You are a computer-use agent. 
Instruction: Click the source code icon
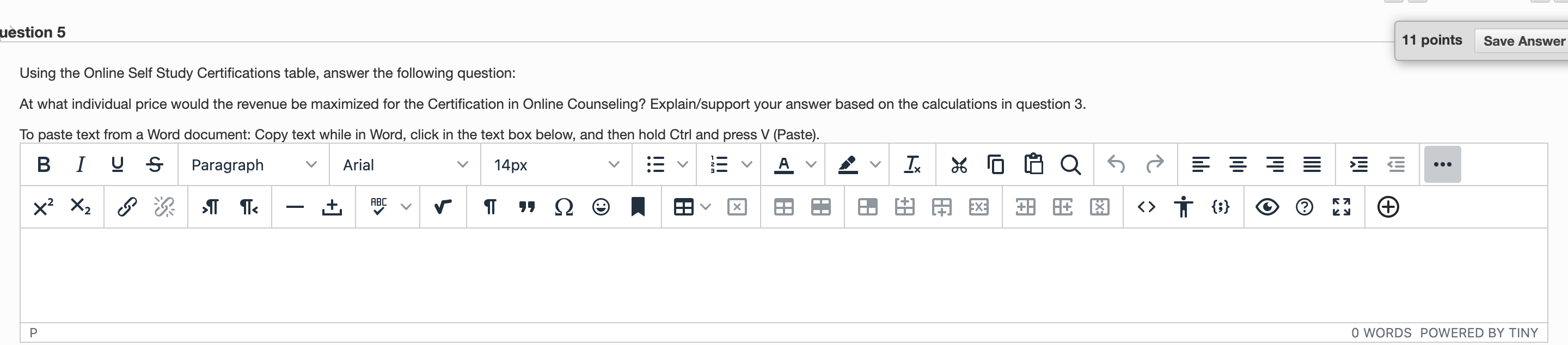[1146, 207]
